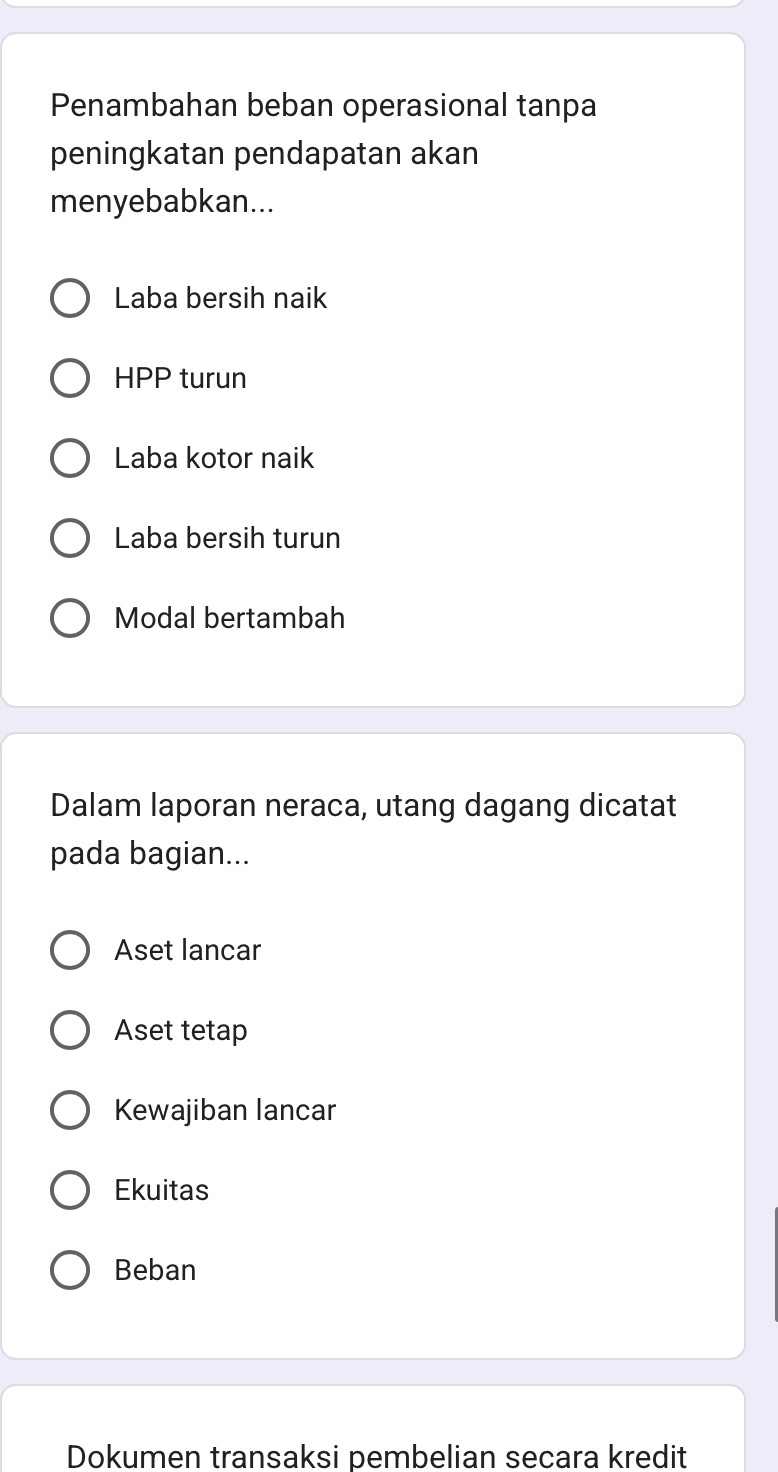The image size is (778, 1472).
Task: Select 'Beban' radio button
Action: tap(70, 1270)
